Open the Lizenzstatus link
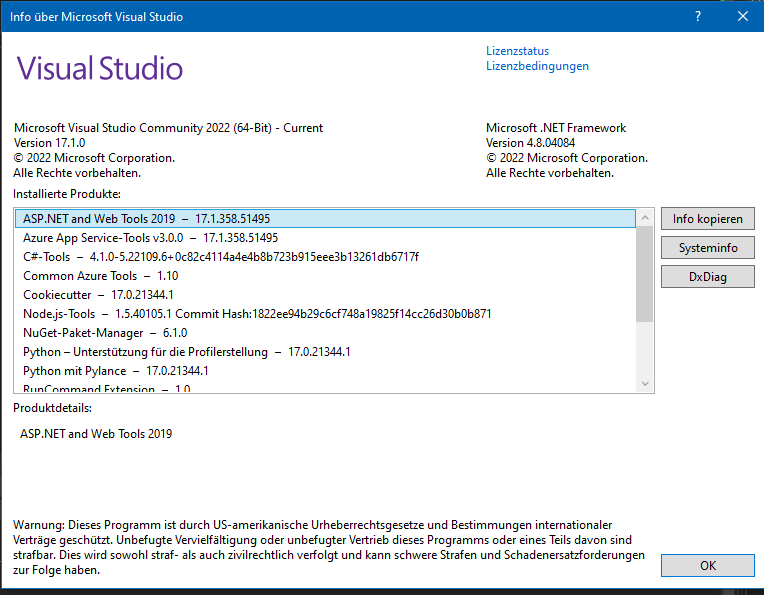 517,51
